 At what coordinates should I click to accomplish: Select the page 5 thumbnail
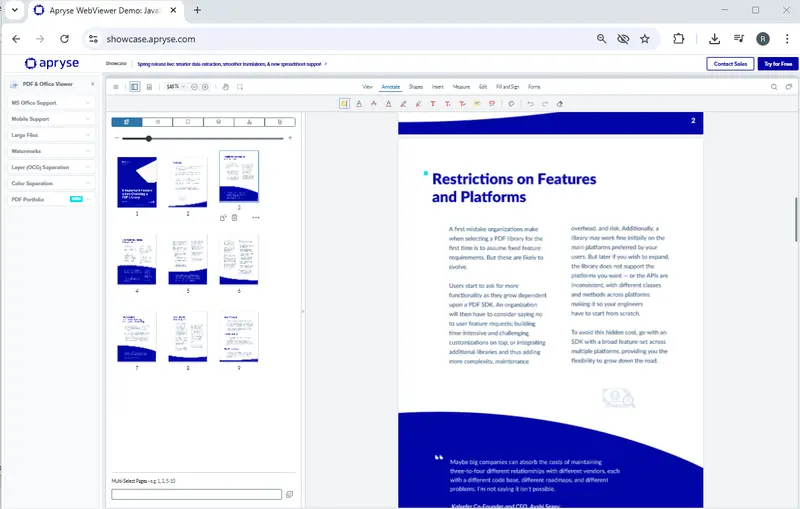point(188,259)
